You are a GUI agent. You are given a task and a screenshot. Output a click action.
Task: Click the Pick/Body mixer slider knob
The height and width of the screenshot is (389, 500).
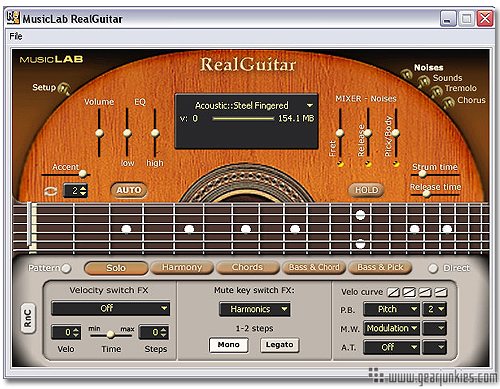tap(396, 133)
